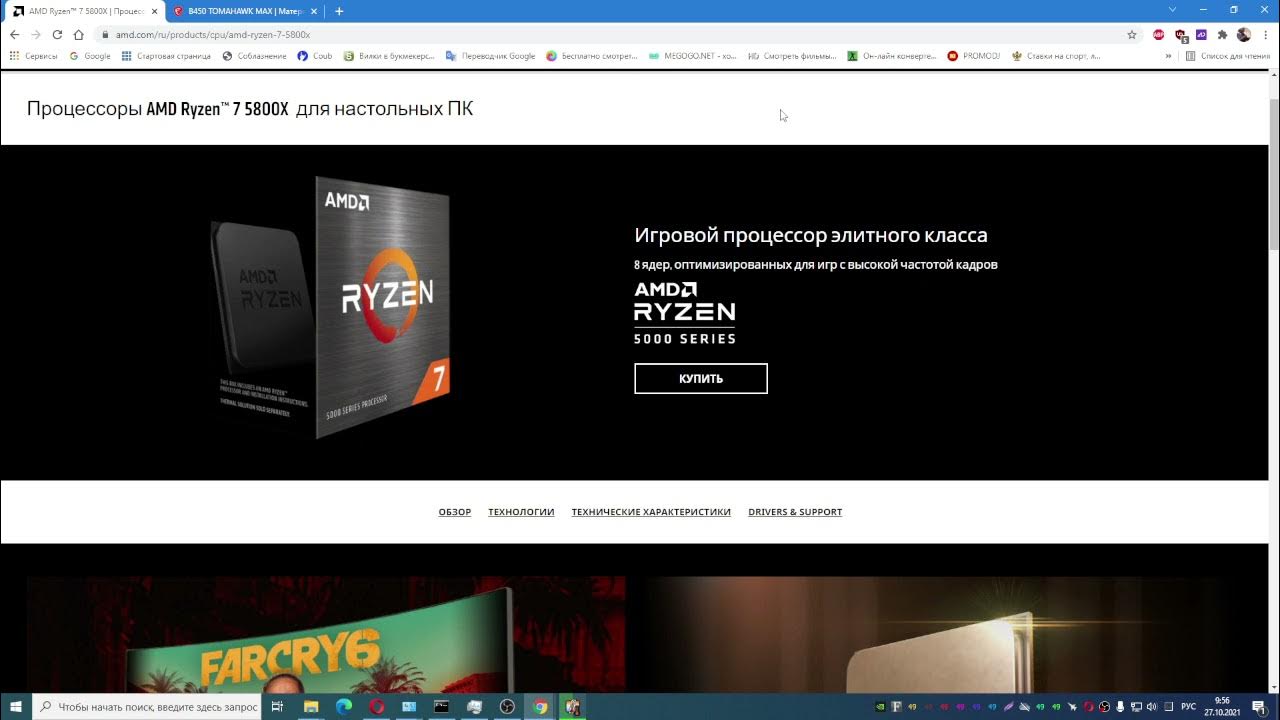Screen dimensions: 1280x720
Task: Go to the DRIVERS & SUPPORT link
Action: pyautogui.click(x=795, y=512)
